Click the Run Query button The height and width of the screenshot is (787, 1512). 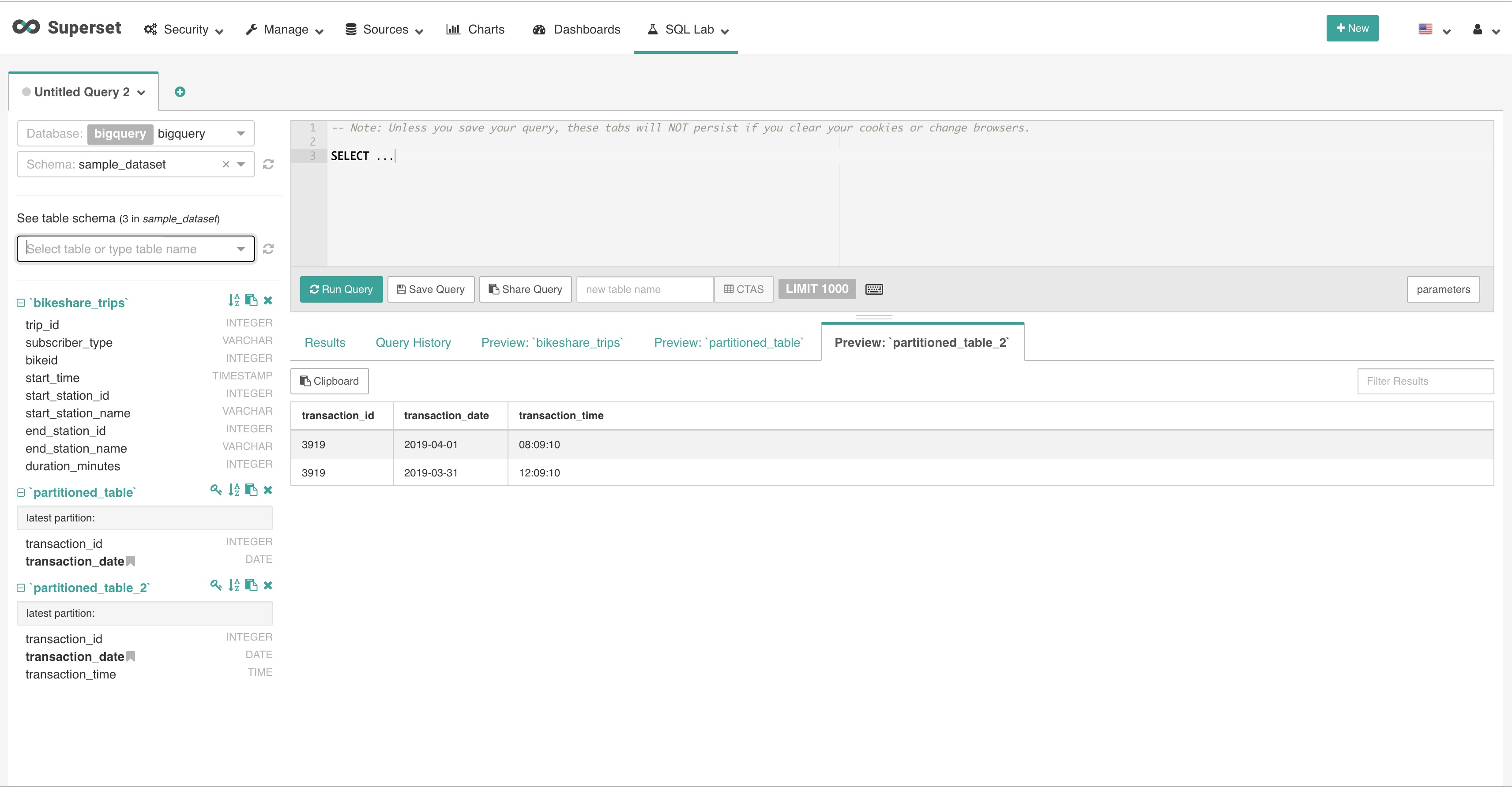tap(341, 289)
